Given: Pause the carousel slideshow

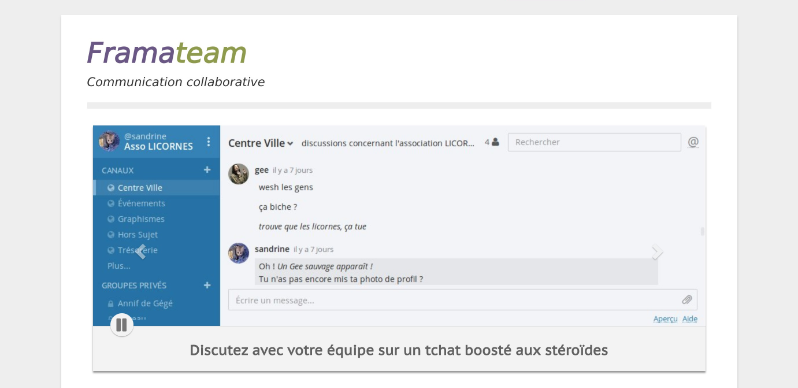Looking at the screenshot, I should 122,325.
